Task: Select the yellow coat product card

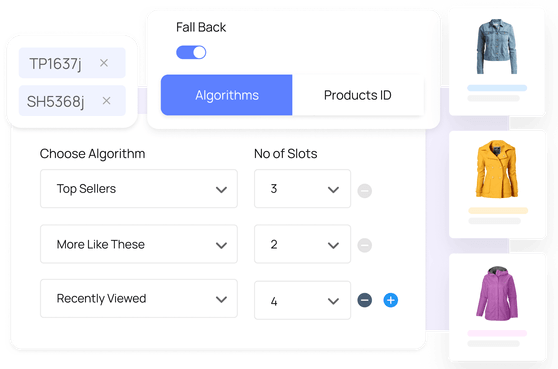Action: (498, 185)
